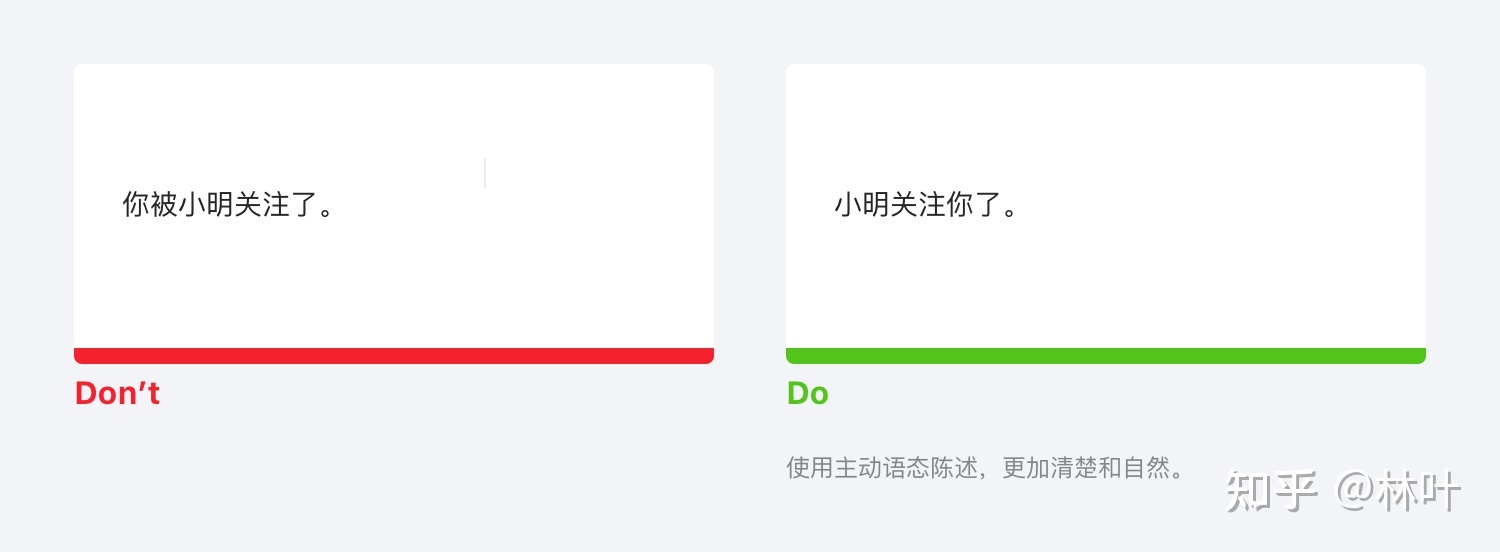This screenshot has height=552, width=1500.
Task: Click the sentence "你被小明关注了。"
Action: tap(227, 205)
